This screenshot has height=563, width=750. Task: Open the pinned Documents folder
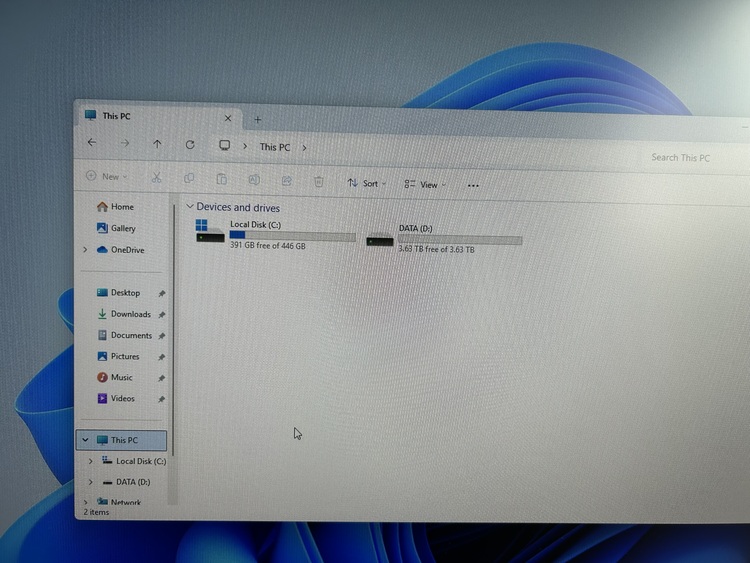(131, 335)
